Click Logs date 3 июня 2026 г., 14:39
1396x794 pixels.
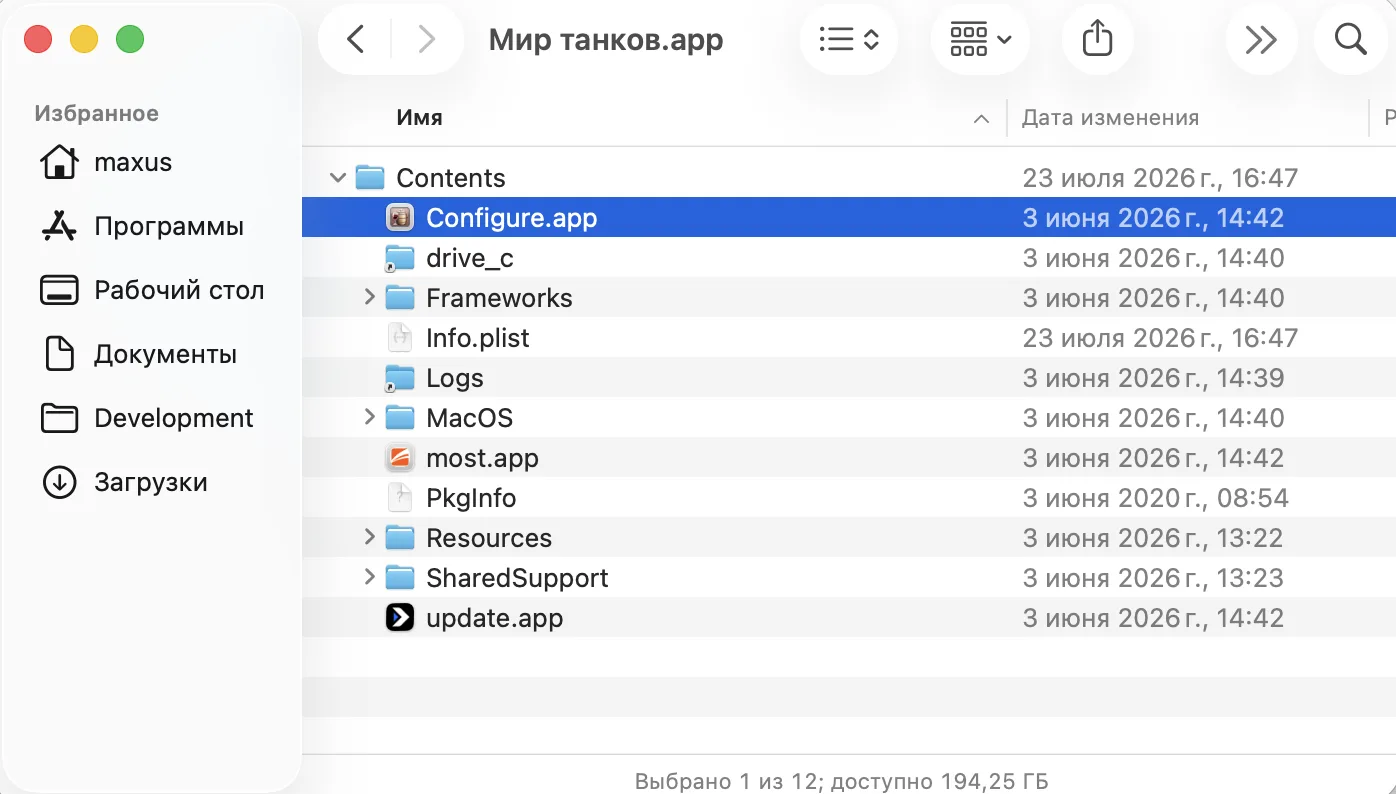[x=1153, y=378]
